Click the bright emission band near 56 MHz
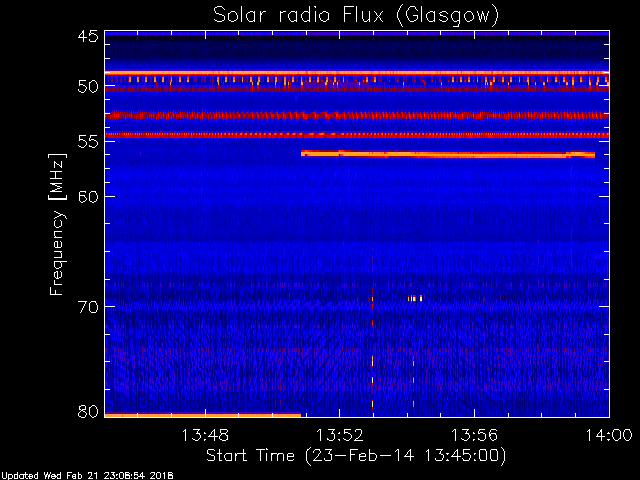This screenshot has width=640, height=480. click(x=448, y=154)
